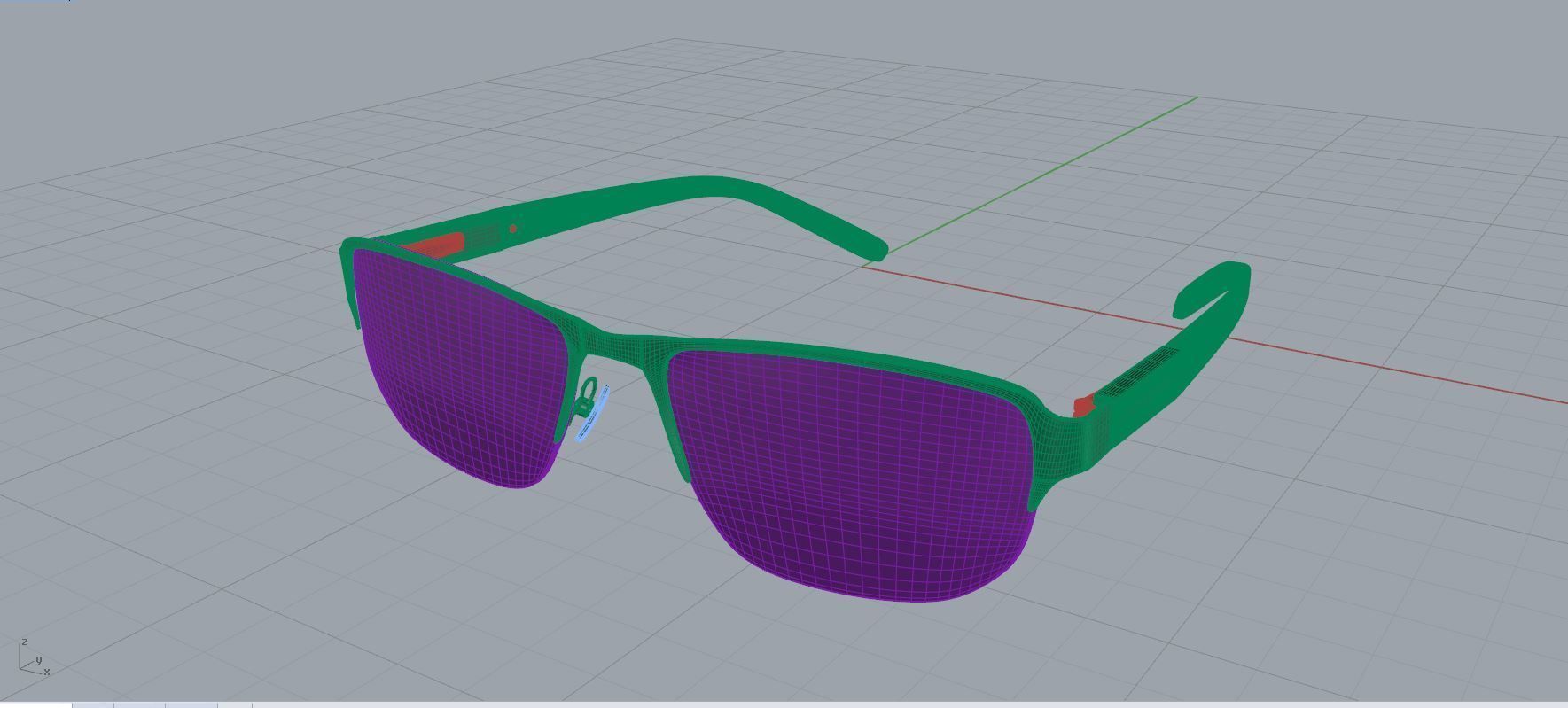The image size is (1568, 708).
Task: Select the red hinge on left temple
Action: pos(433,245)
